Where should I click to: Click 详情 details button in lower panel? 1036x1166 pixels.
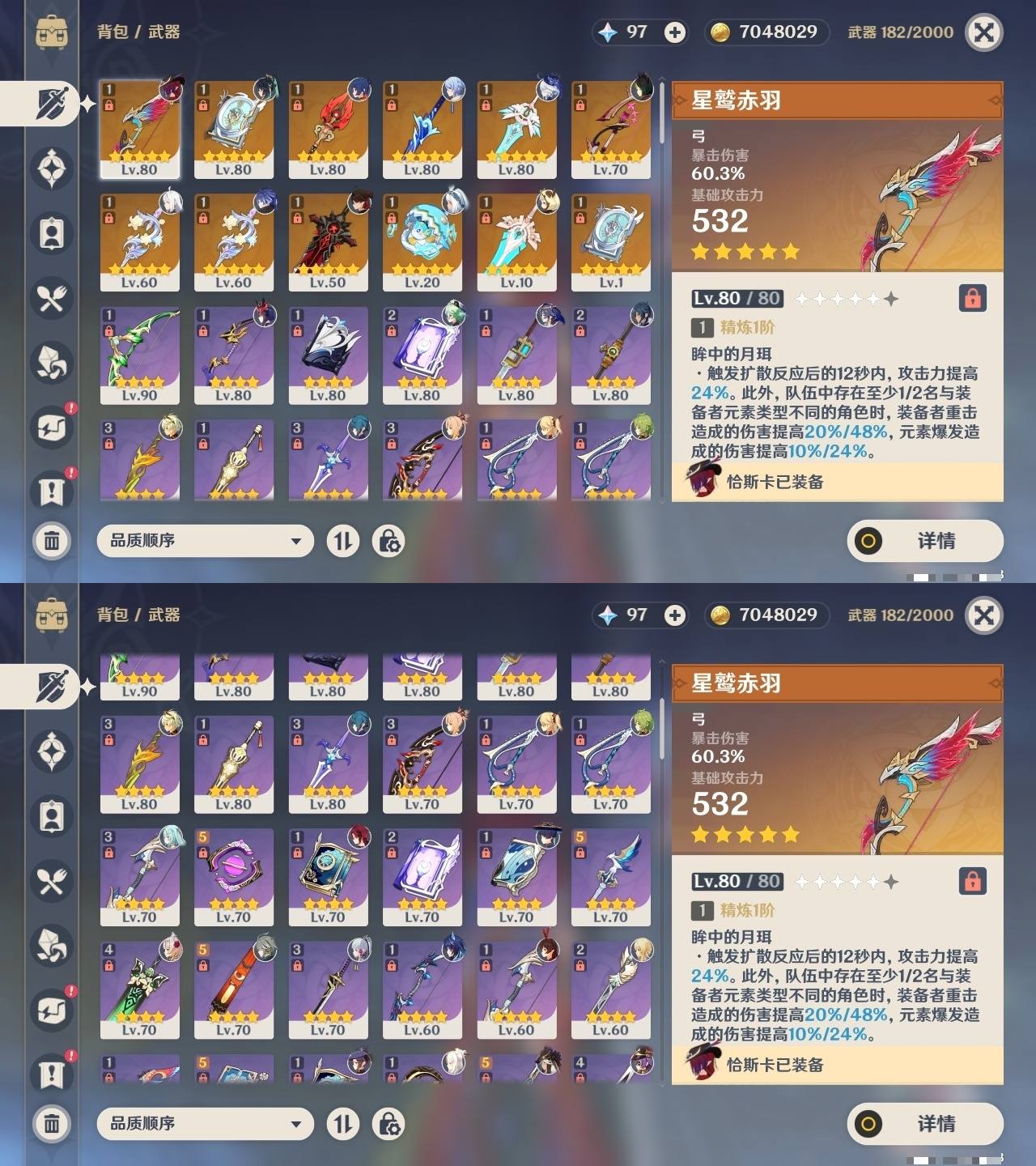[x=925, y=1124]
